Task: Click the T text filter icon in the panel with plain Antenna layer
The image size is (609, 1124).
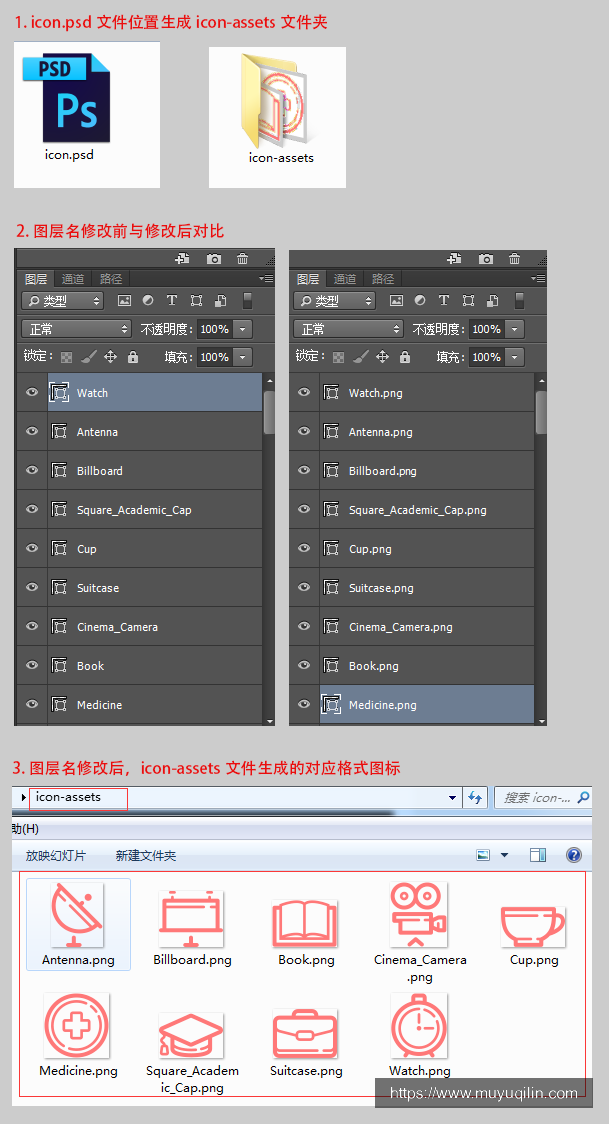Action: point(172,300)
